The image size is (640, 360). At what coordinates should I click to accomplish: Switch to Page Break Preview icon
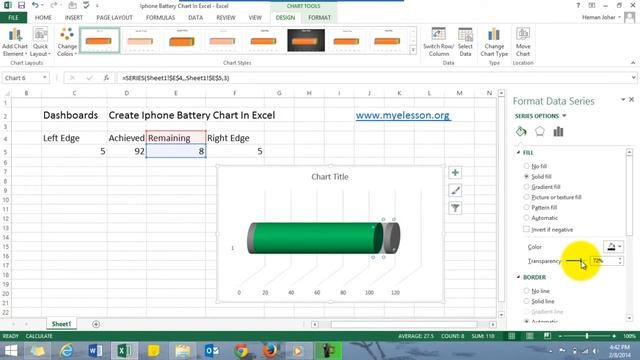tap(547, 336)
